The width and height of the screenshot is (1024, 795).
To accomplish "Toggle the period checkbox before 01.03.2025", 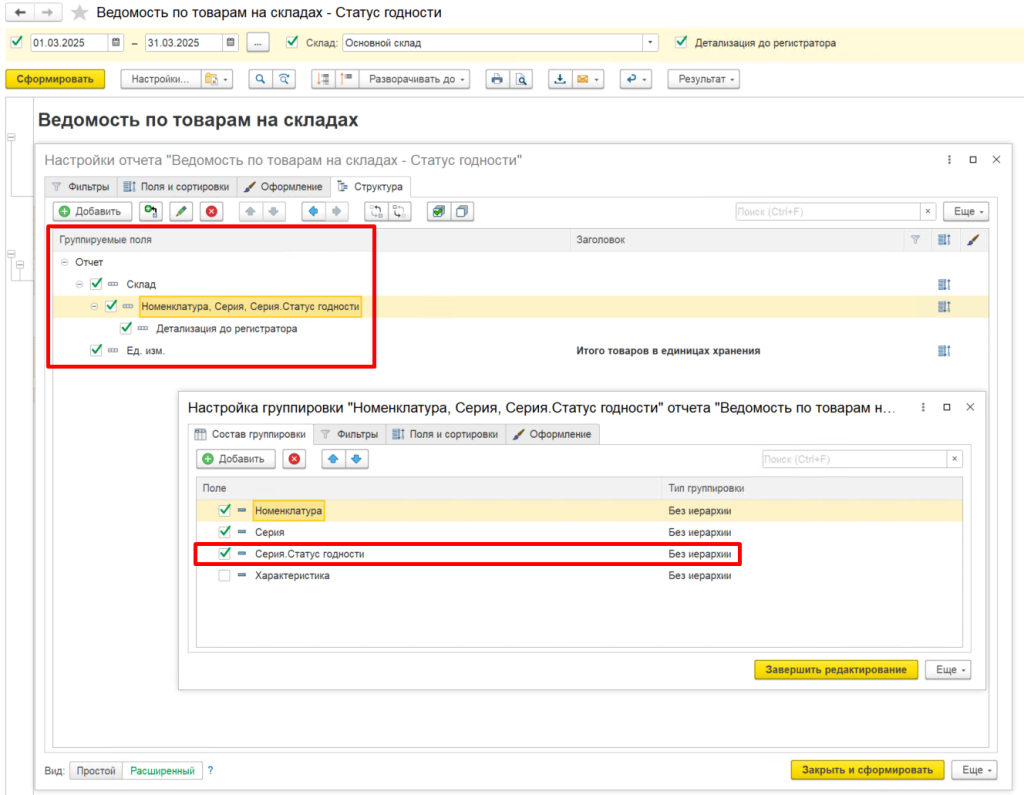I will (x=17, y=42).
